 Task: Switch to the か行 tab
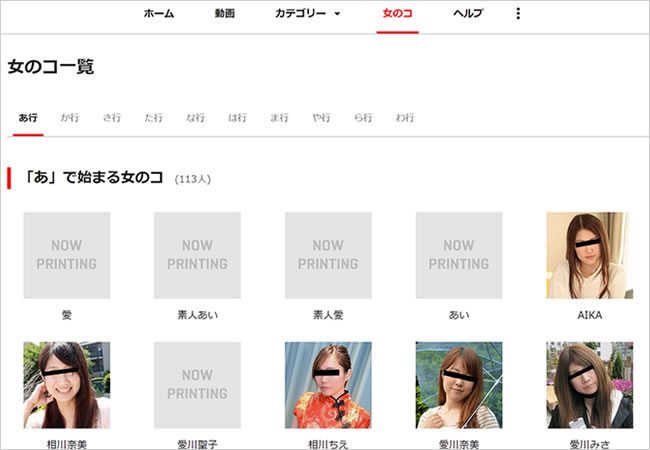pyautogui.click(x=70, y=118)
